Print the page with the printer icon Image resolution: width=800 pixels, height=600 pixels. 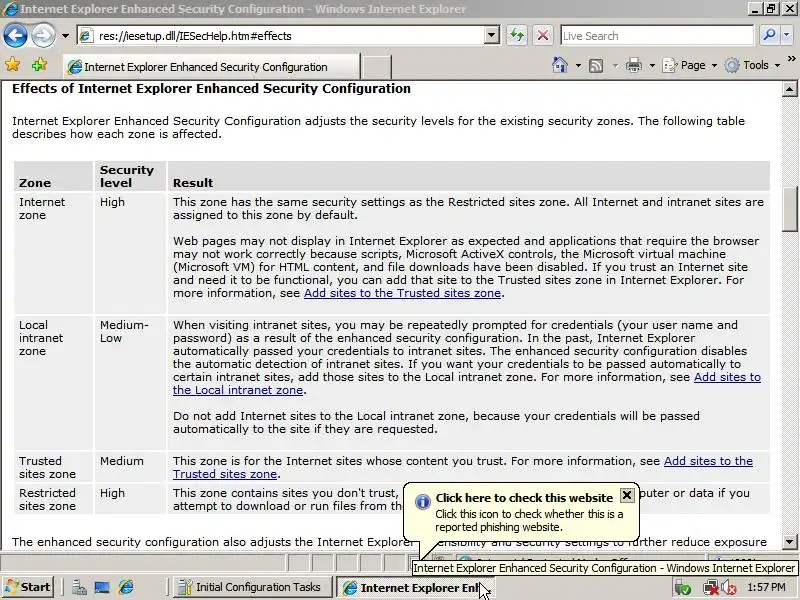point(634,65)
